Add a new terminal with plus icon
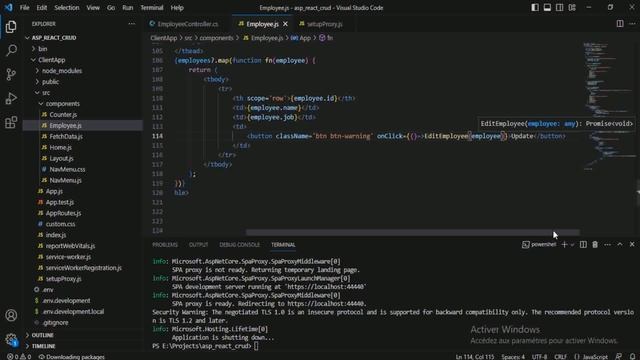 click(x=564, y=244)
